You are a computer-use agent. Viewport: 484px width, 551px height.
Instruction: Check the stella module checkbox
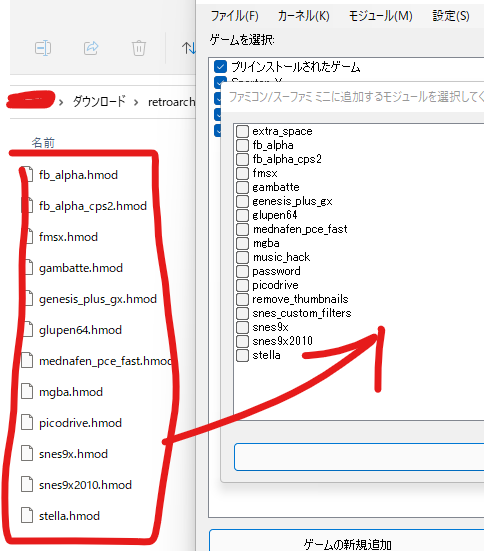[242, 355]
